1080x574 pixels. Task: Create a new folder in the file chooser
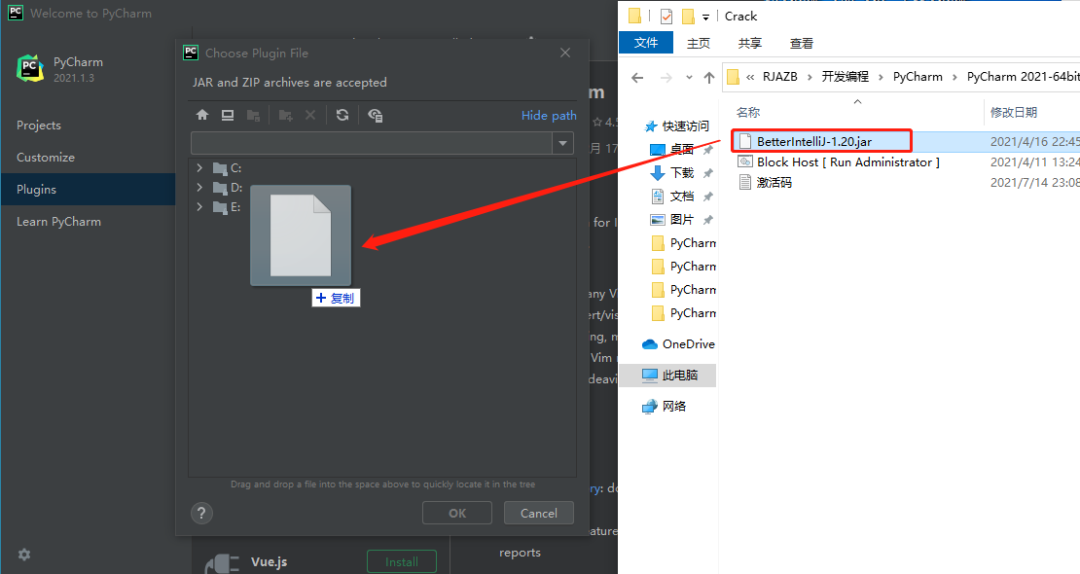pos(285,115)
